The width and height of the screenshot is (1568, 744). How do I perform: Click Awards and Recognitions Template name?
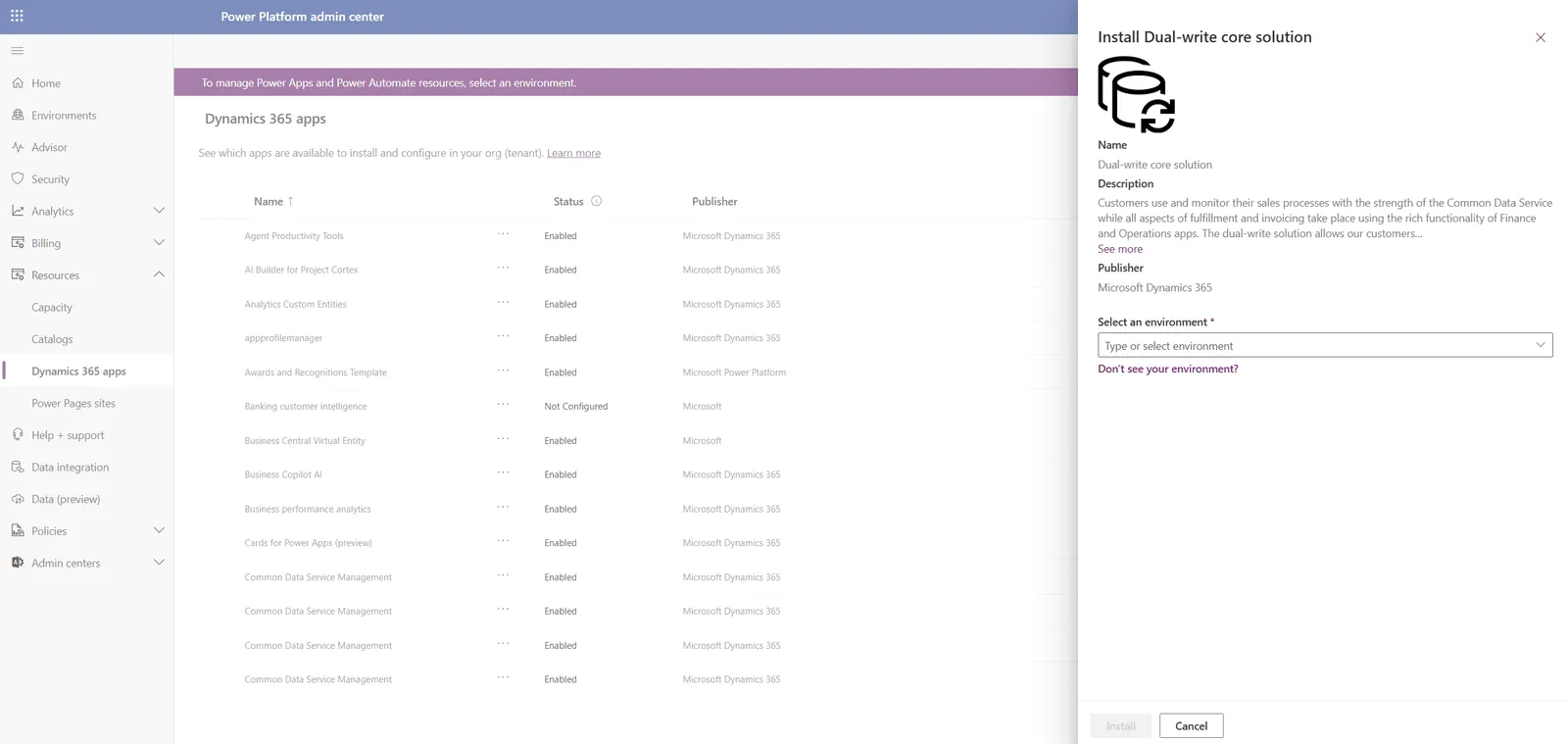click(316, 372)
